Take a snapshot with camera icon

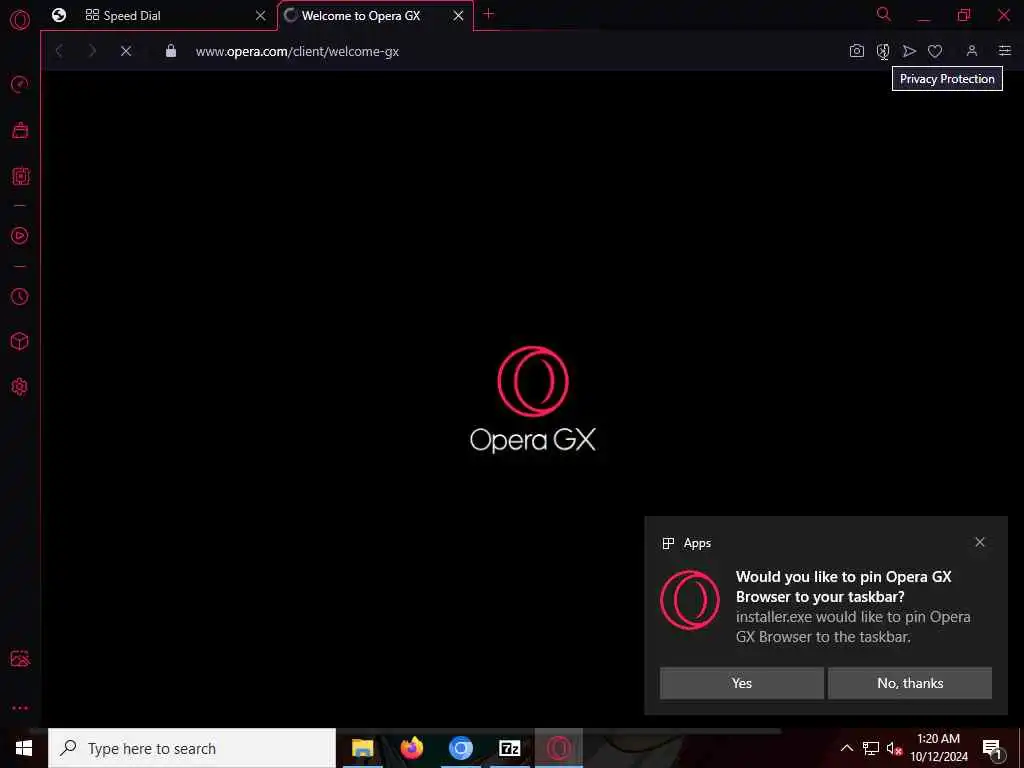point(857,51)
